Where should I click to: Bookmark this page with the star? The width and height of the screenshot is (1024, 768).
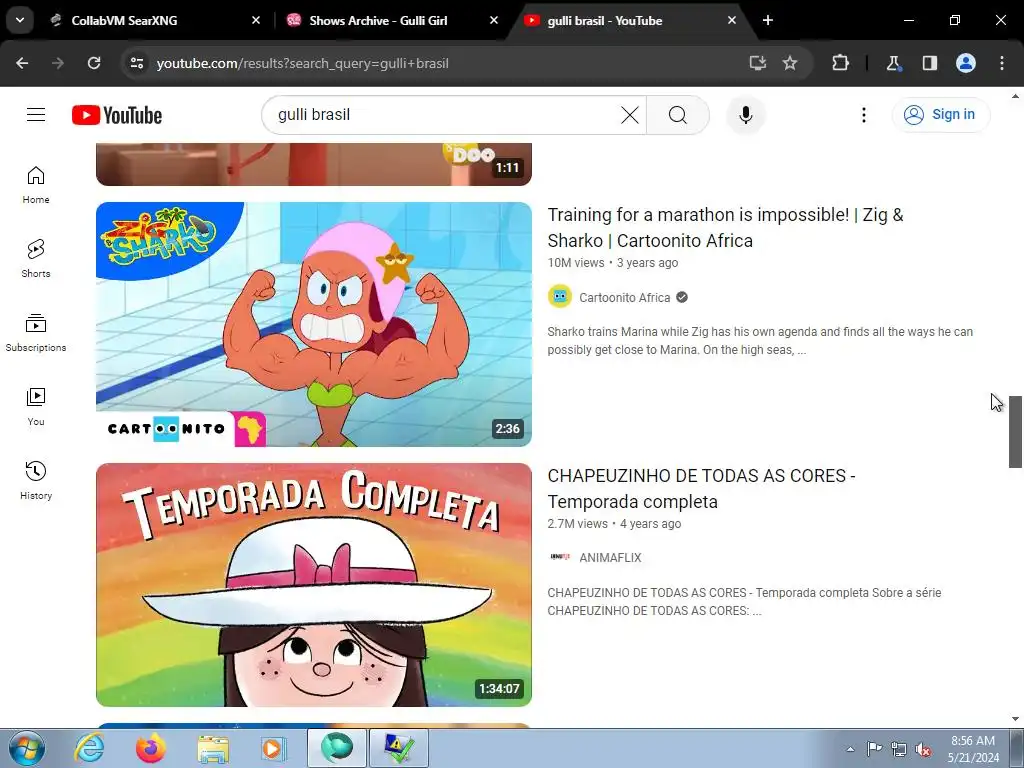click(x=790, y=63)
